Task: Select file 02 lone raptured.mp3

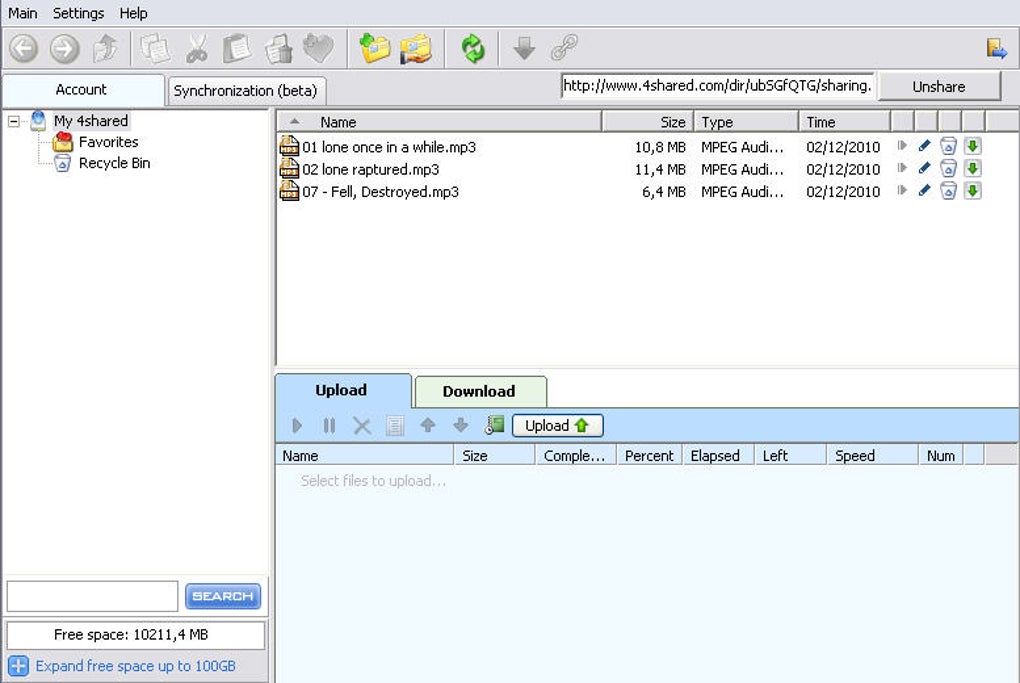Action: tap(370, 169)
